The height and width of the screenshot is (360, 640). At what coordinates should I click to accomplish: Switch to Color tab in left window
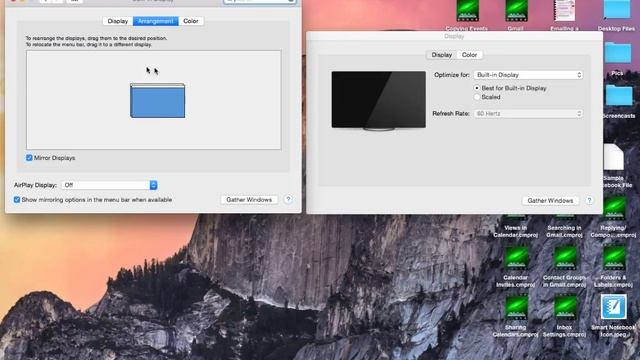tap(191, 21)
